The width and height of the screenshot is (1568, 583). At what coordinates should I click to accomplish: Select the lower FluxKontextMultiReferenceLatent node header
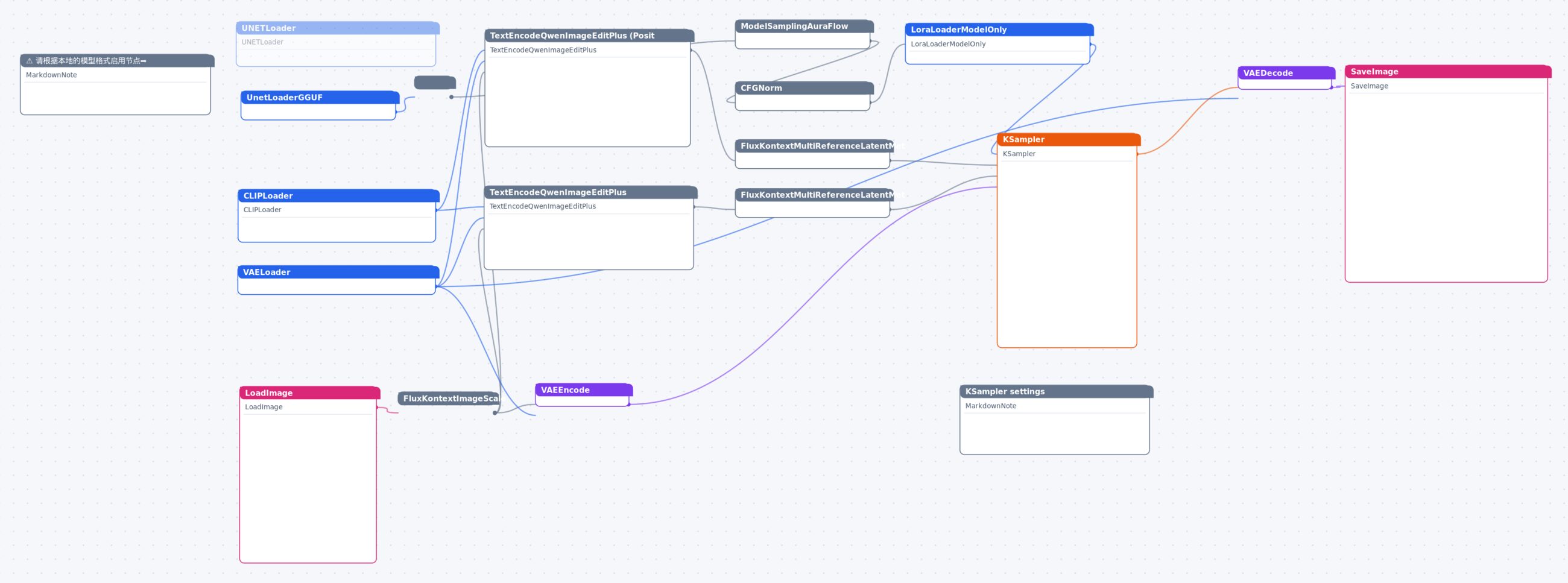814,195
